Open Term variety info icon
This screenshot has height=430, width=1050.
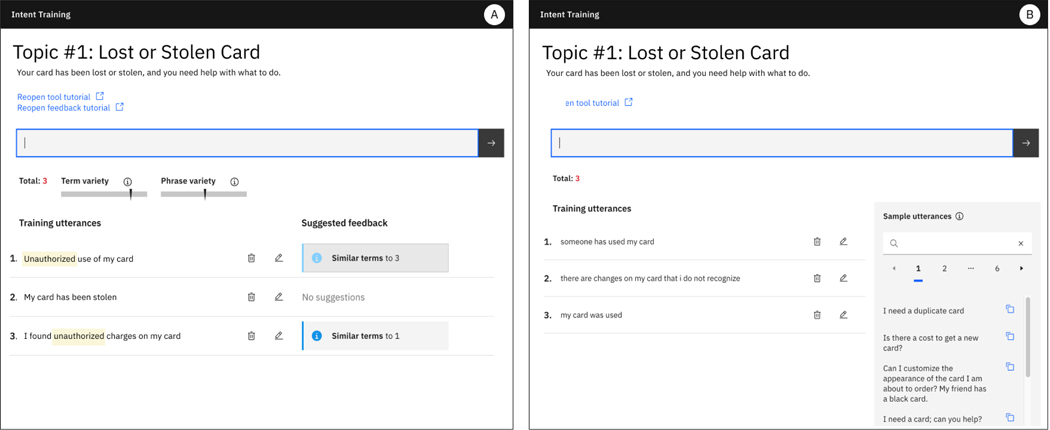tap(127, 182)
